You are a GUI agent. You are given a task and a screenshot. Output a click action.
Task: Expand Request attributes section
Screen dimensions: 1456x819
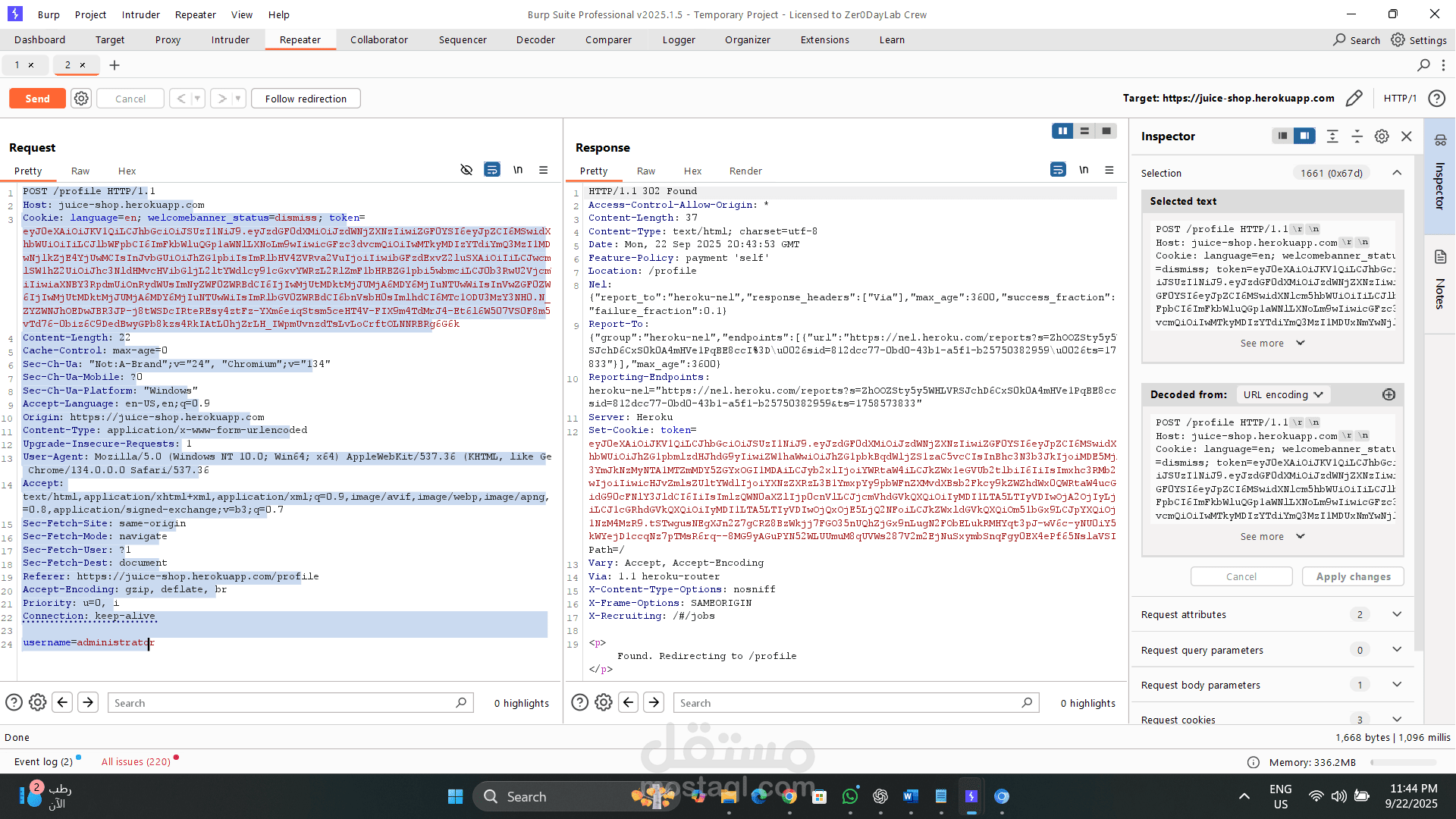click(1397, 614)
